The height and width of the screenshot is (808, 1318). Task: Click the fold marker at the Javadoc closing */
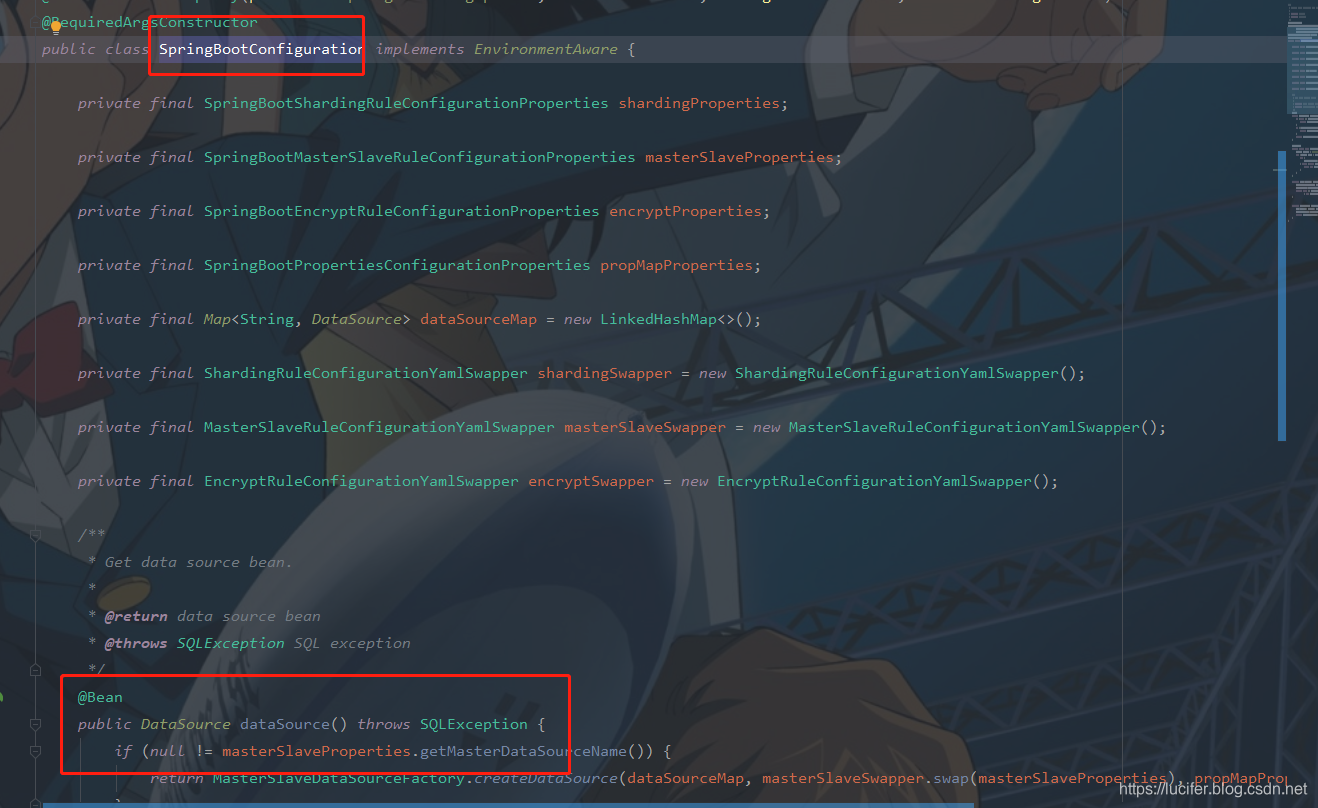click(35, 670)
